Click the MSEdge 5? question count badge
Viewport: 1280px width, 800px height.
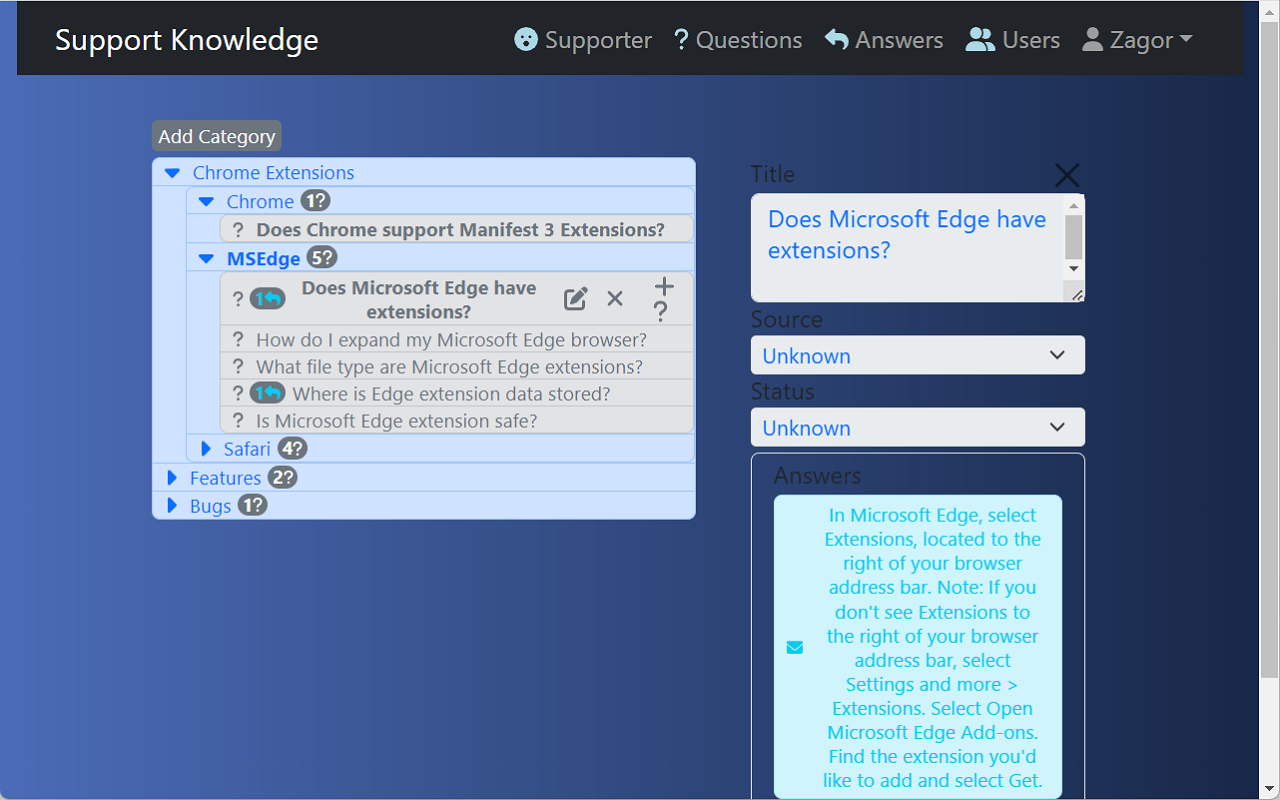[322, 258]
